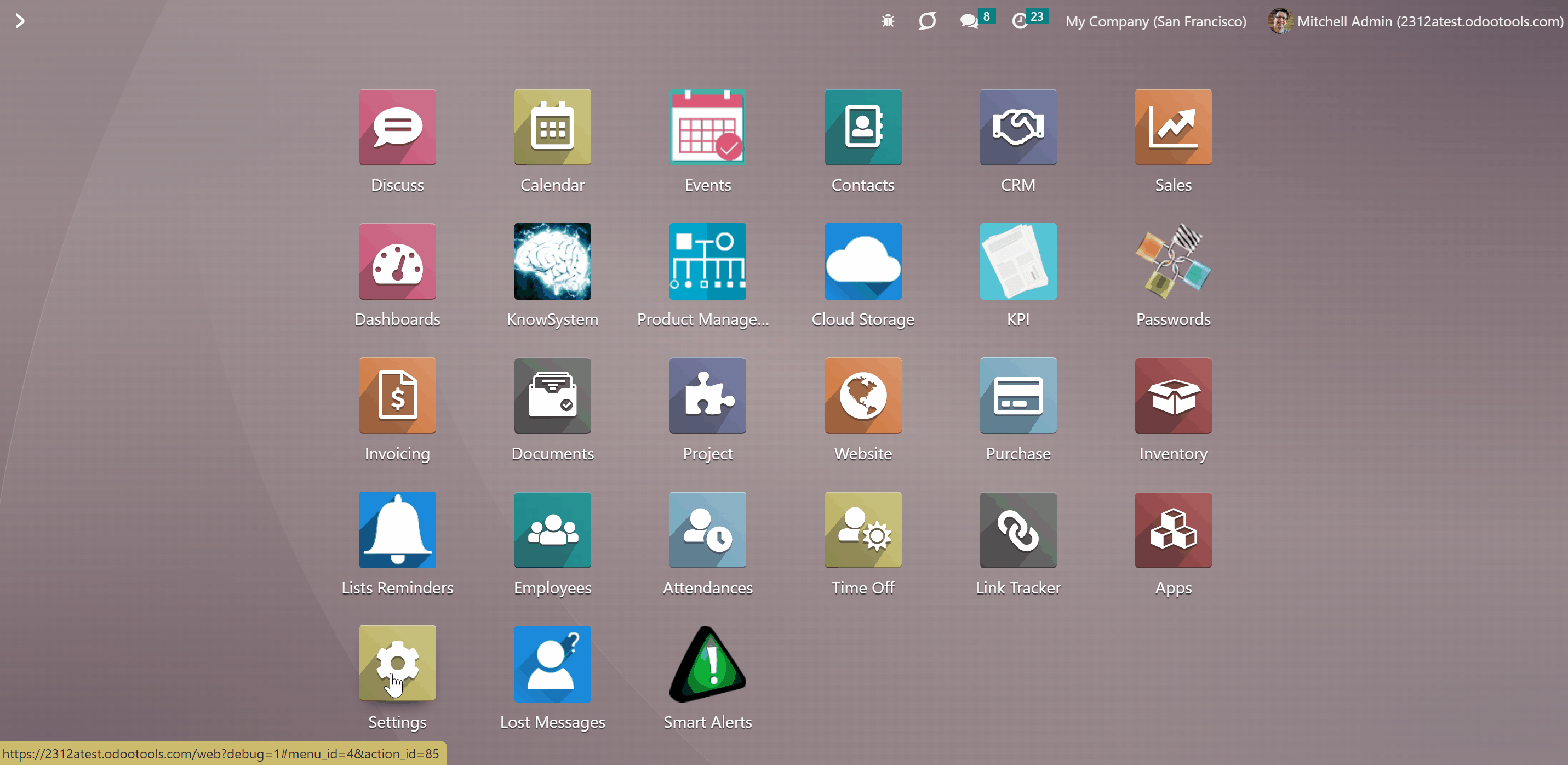Open the Cloud Storage app
The height and width of the screenshot is (765, 1568).
coord(863,261)
